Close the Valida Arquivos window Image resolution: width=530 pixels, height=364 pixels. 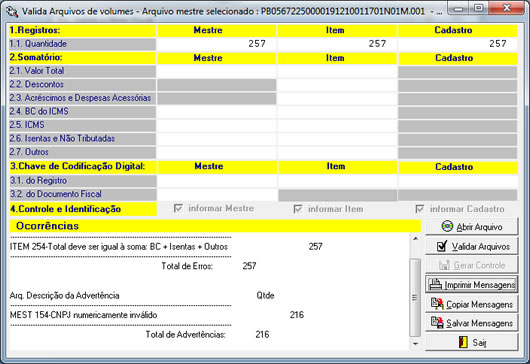pyautogui.click(x=507, y=8)
